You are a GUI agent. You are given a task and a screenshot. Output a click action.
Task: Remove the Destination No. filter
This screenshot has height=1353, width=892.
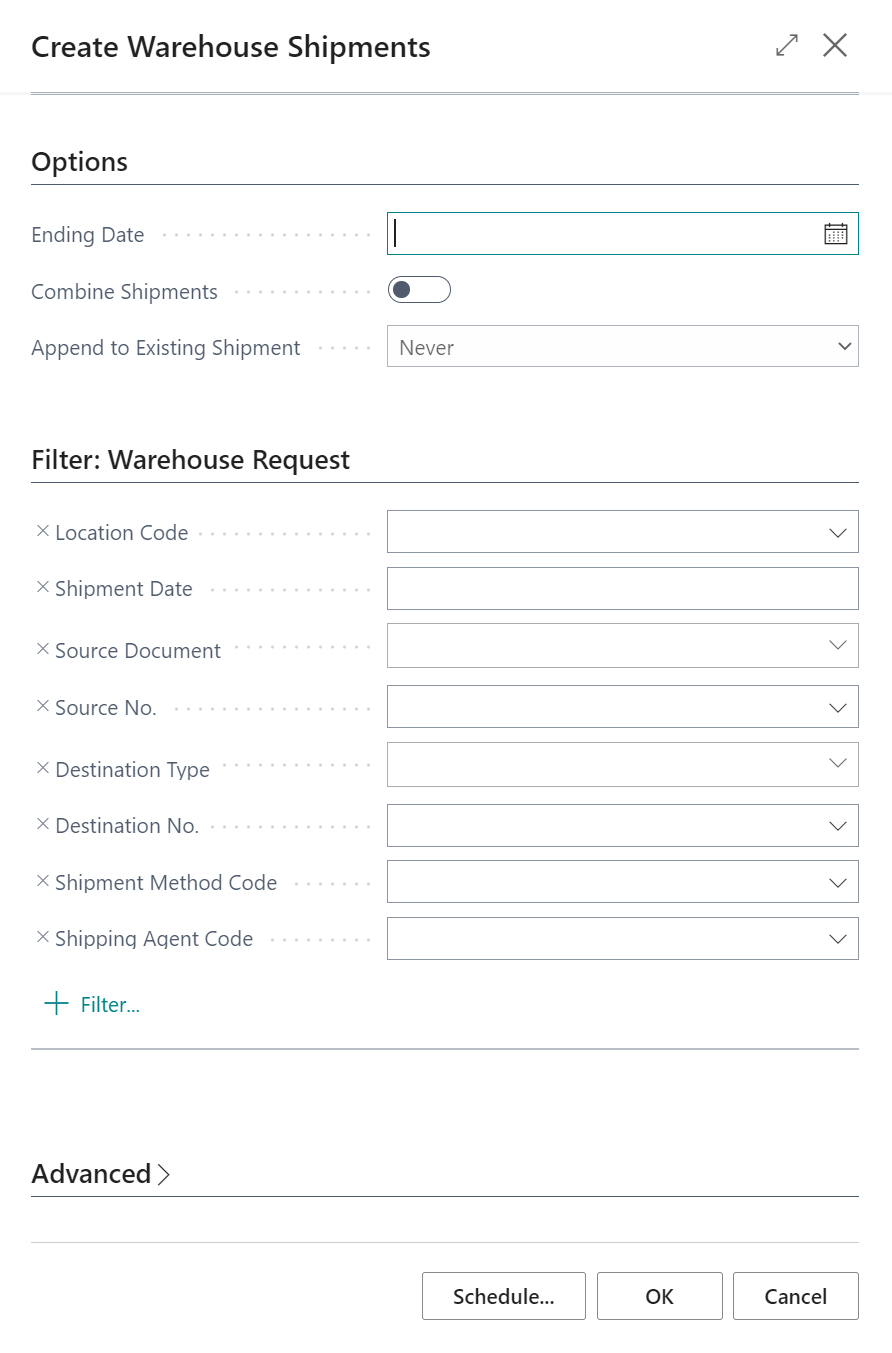(42, 824)
